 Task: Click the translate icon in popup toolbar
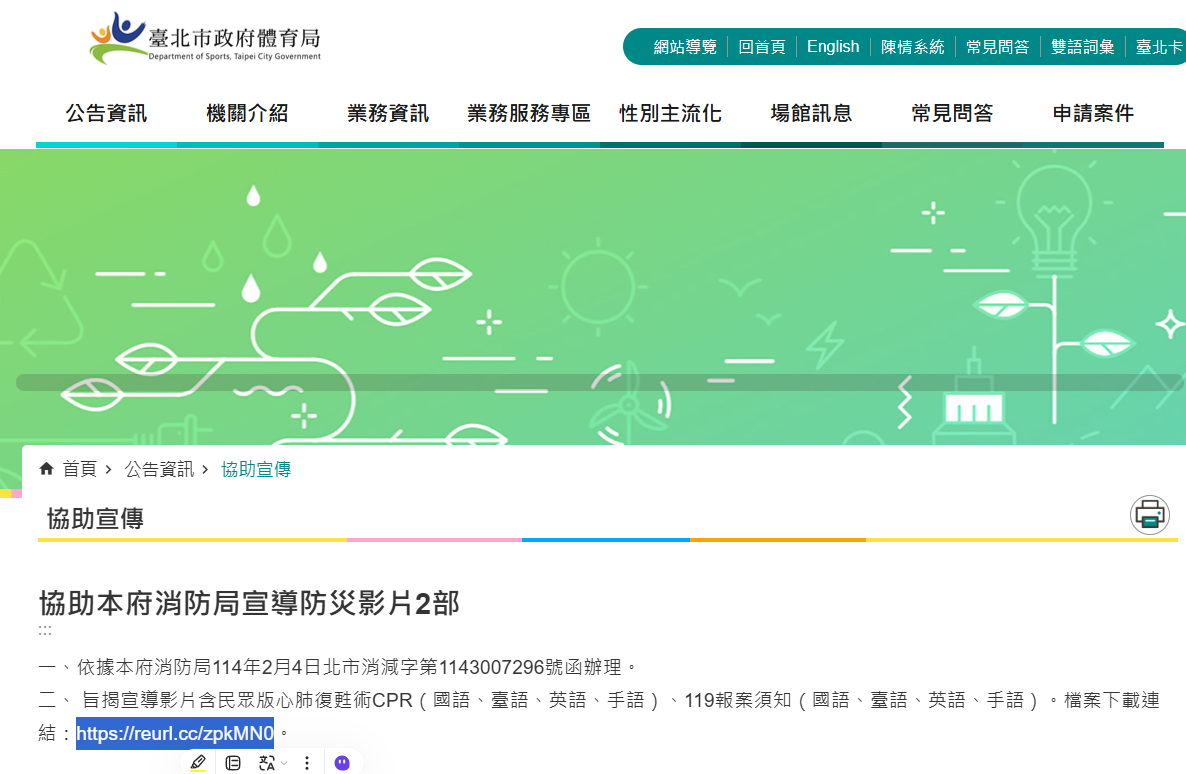[x=266, y=763]
